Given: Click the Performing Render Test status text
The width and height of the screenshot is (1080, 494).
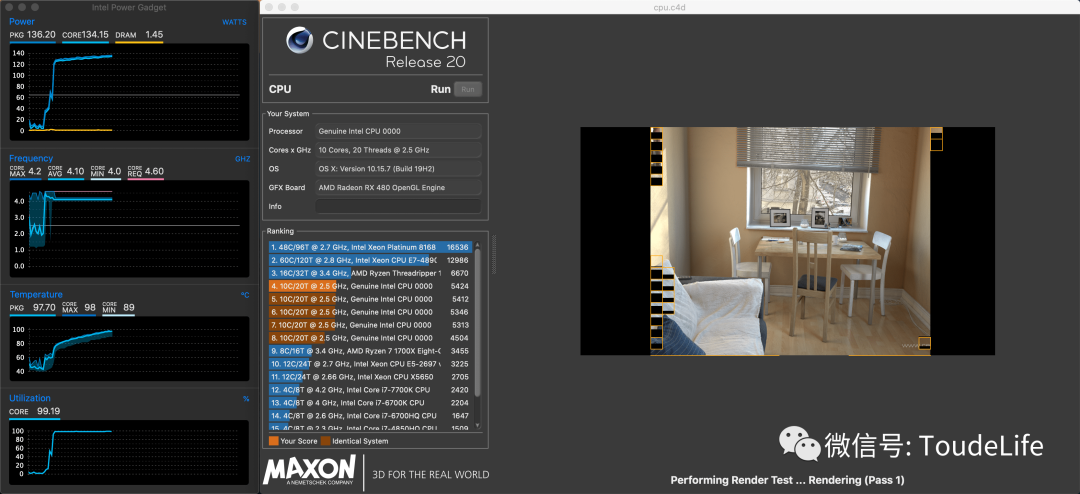Looking at the screenshot, I should 787,480.
